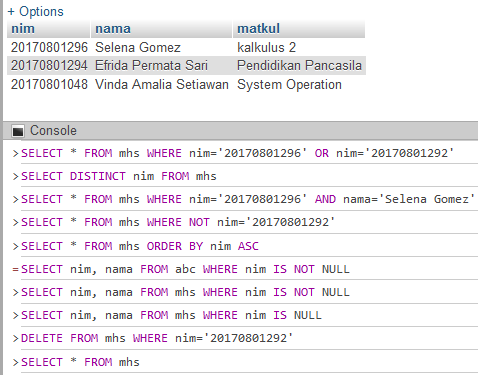478x375 pixels.
Task: Select cell 20170801294
Action: 49,65
